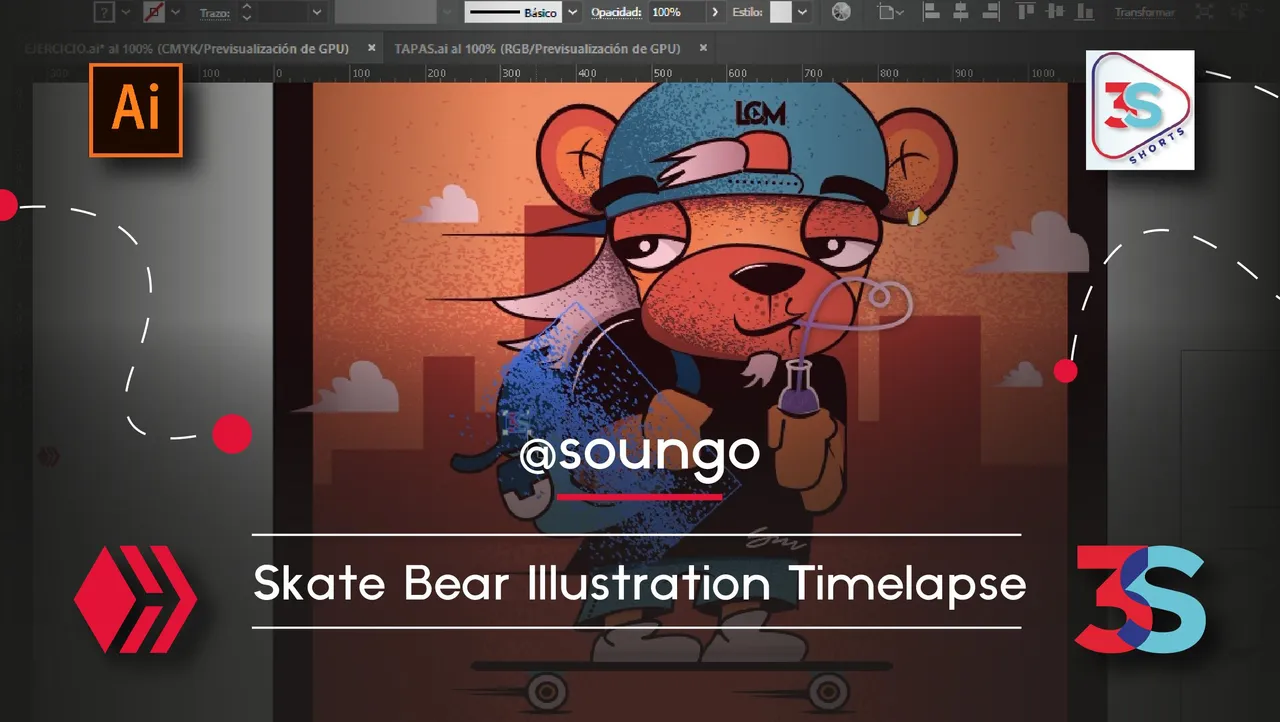
Task: Open the Transformar panel link
Action: [x=1145, y=12]
